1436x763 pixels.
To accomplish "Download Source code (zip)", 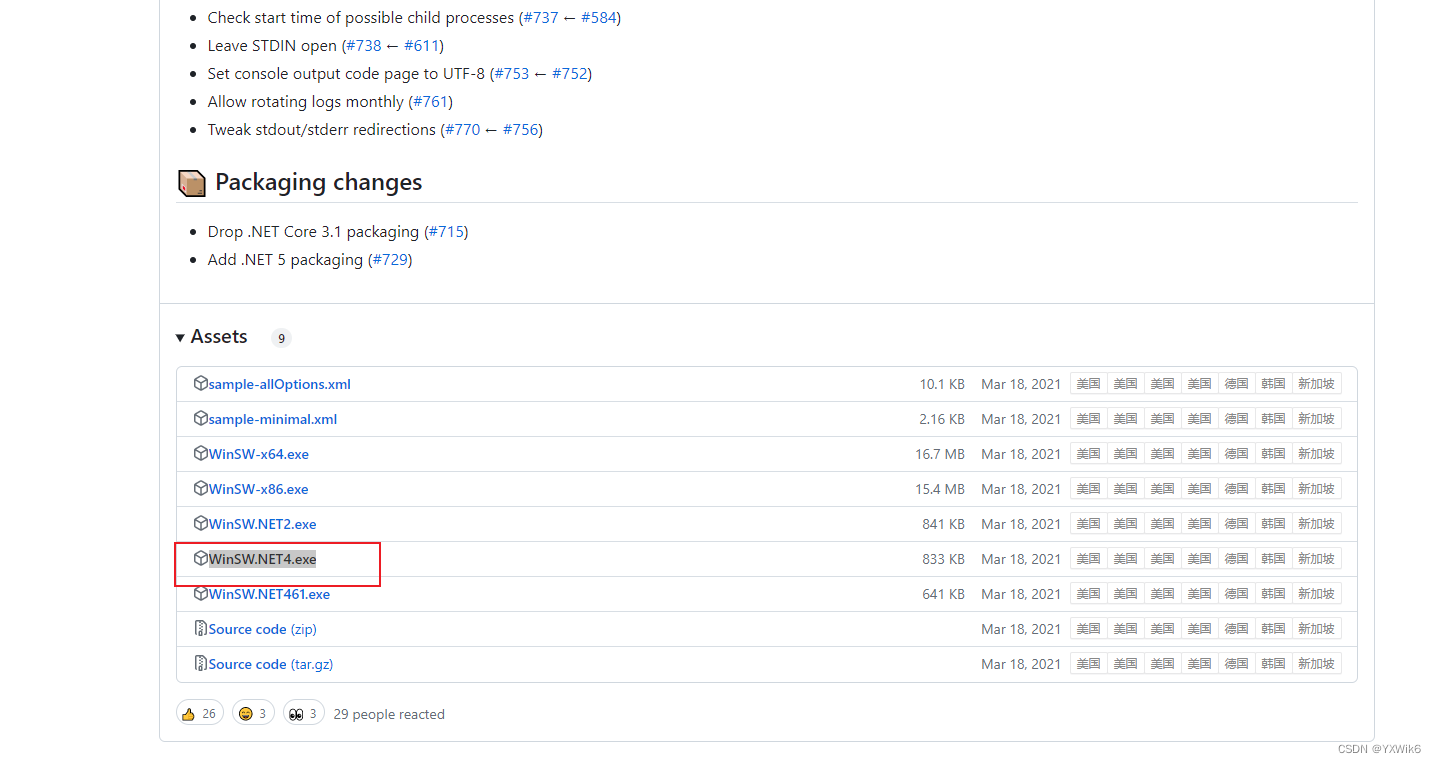I will (x=263, y=629).
